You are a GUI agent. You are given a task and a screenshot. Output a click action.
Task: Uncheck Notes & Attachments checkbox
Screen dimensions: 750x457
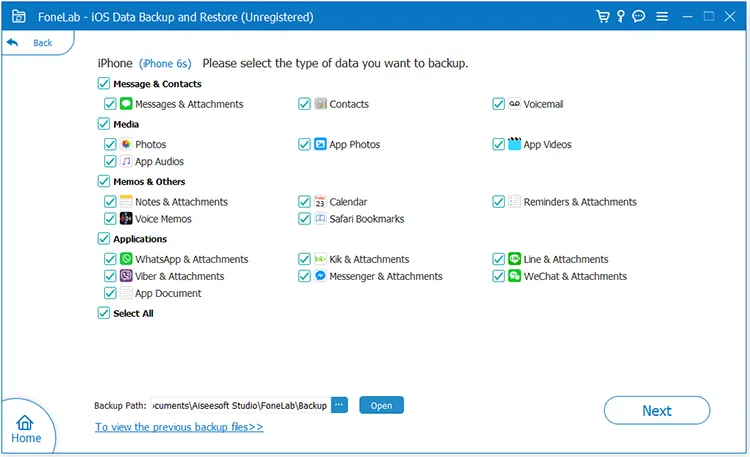tap(110, 201)
